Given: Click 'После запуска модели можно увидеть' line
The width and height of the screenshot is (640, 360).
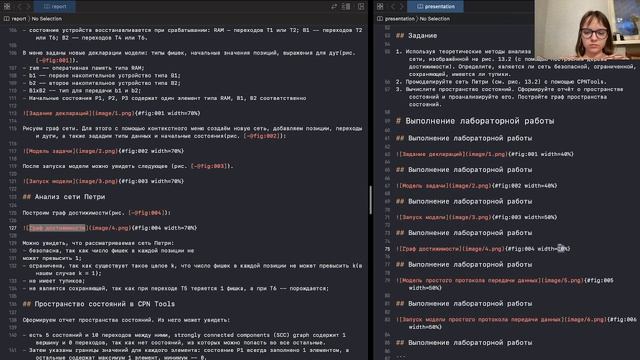Looking at the screenshot, I should [x=128, y=167].
